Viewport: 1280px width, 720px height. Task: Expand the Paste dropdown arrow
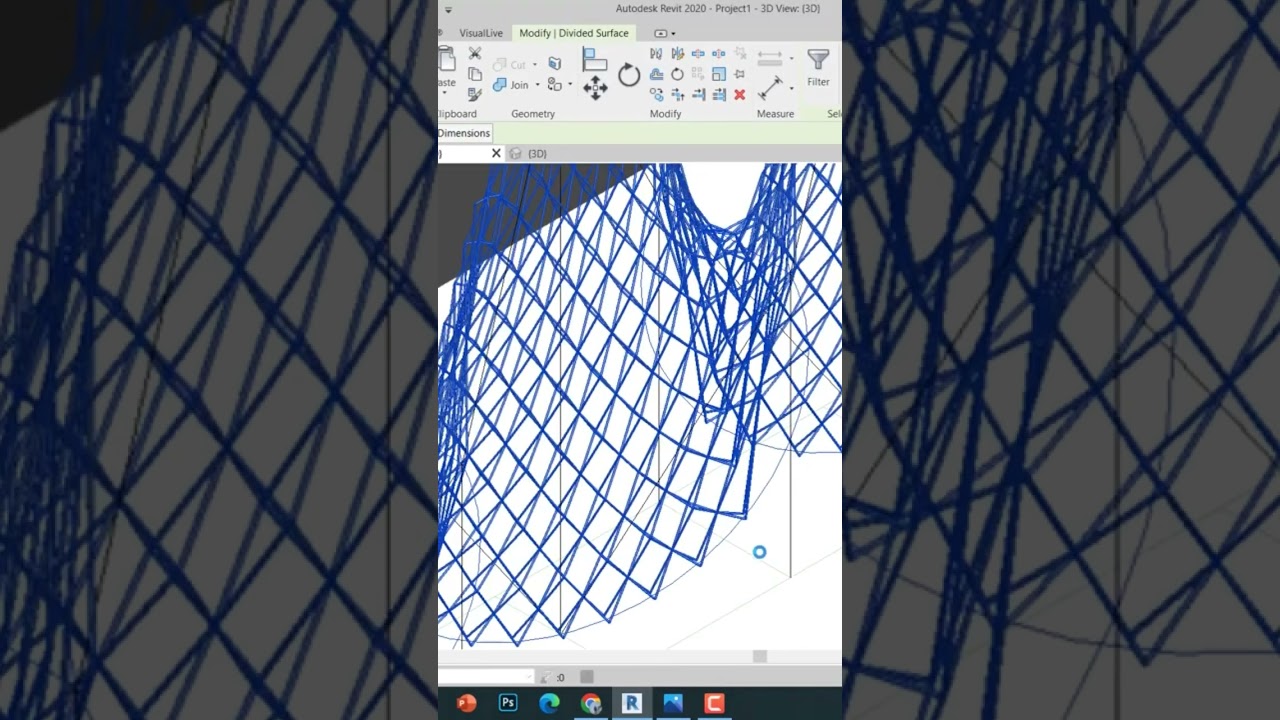click(444, 93)
